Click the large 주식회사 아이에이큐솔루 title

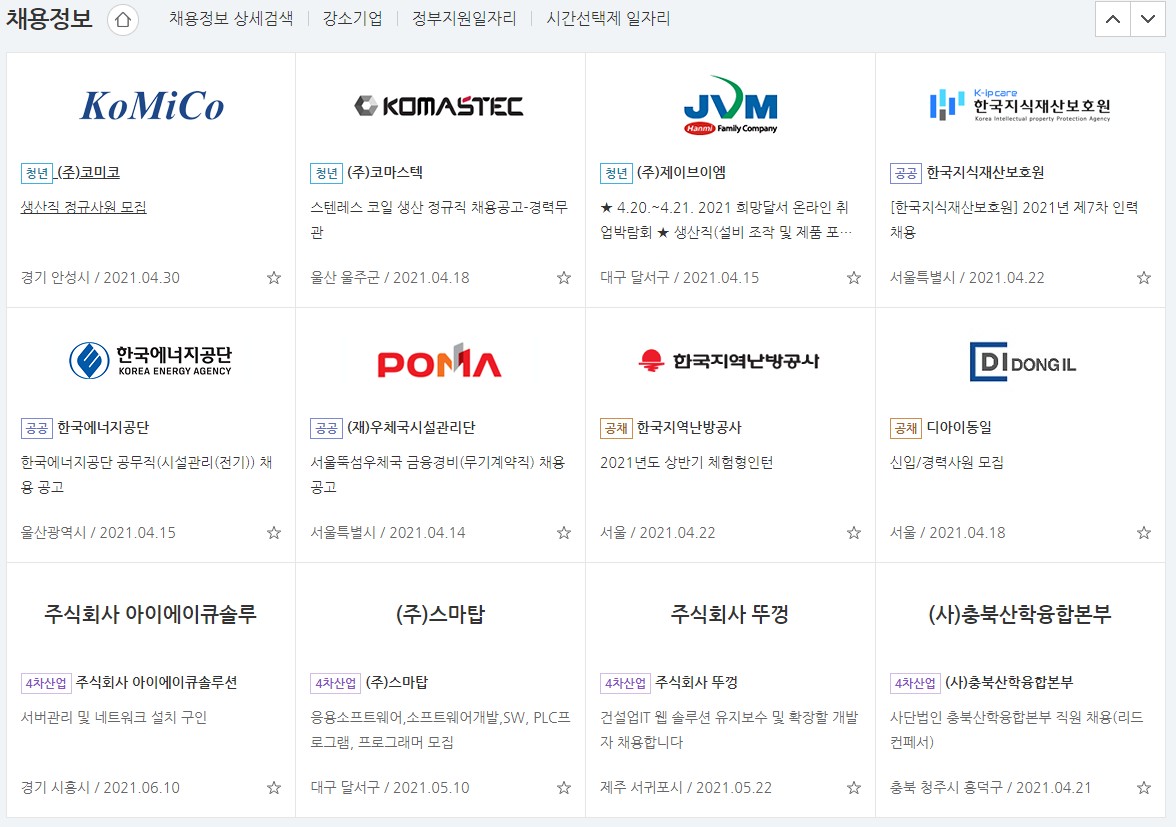click(x=151, y=614)
